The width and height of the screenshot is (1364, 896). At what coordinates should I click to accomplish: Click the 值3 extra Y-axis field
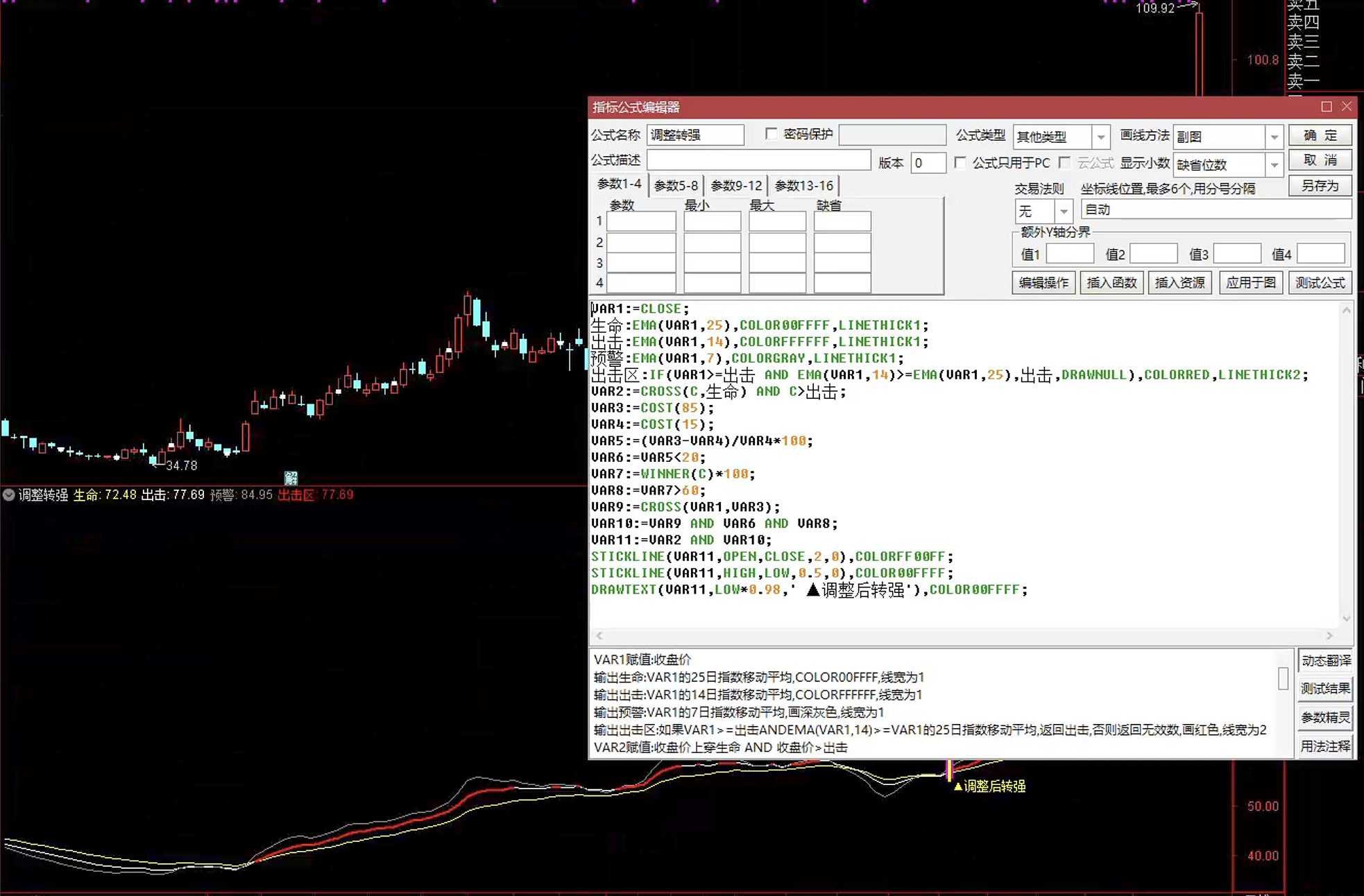[1237, 254]
